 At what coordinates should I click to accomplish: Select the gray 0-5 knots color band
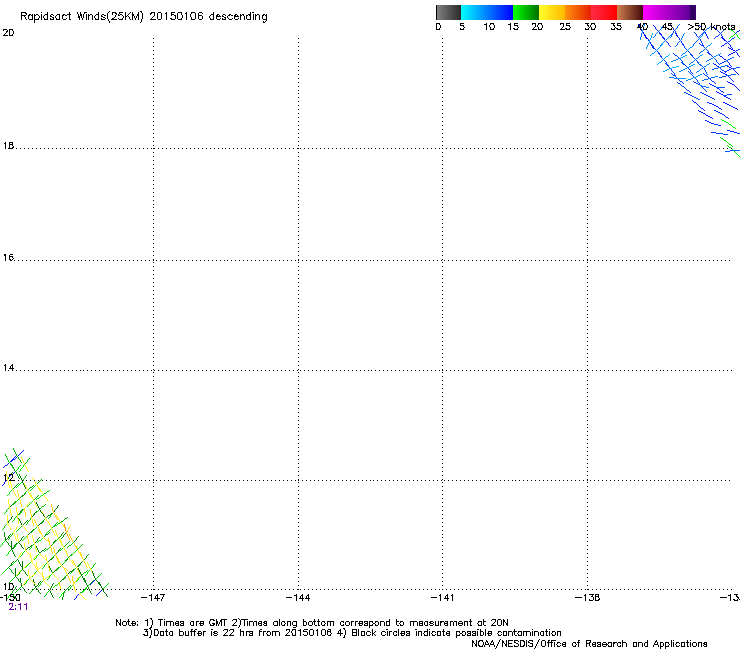(x=448, y=12)
